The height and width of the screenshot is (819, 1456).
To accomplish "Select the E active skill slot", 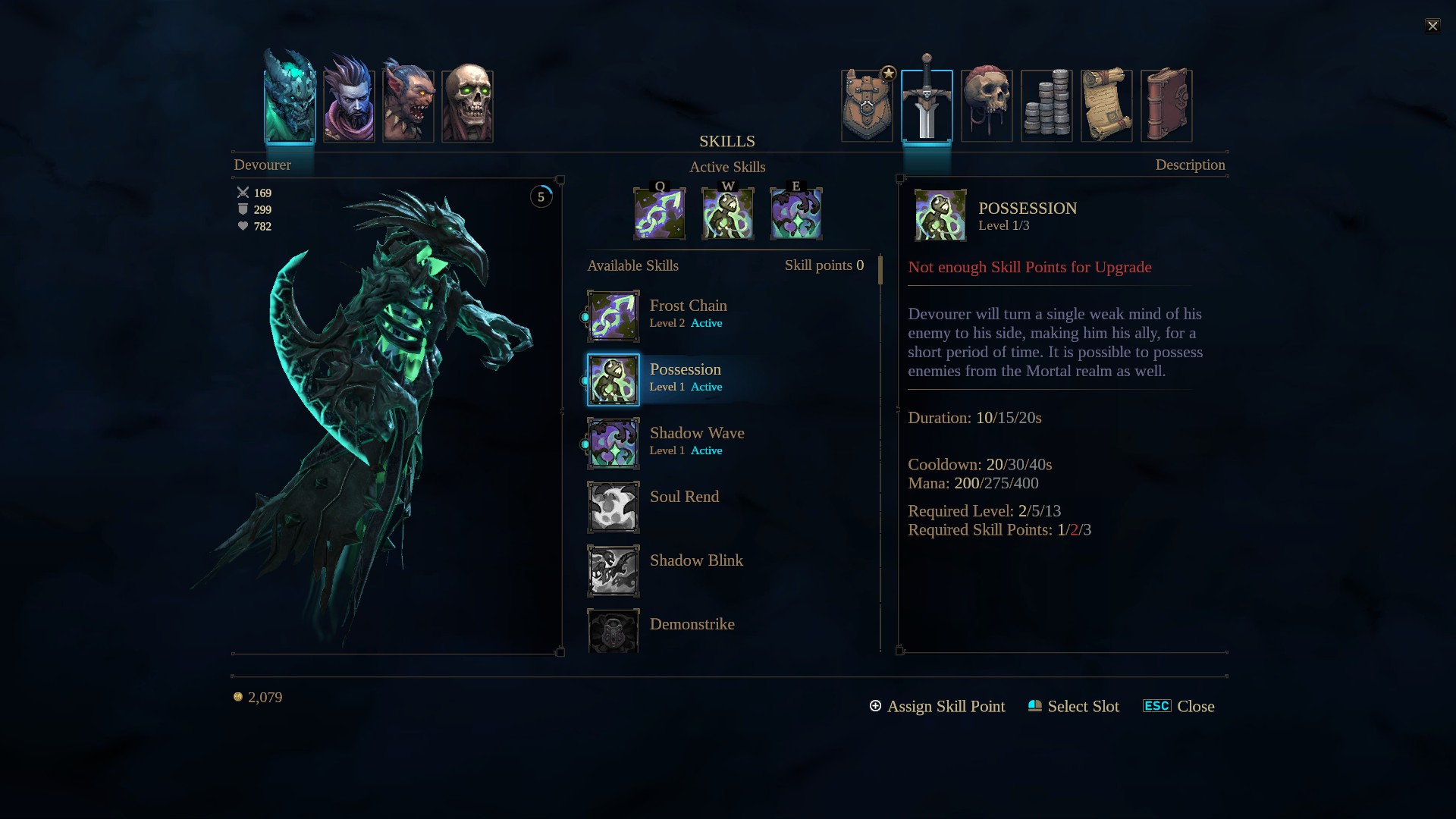I will pos(796,212).
